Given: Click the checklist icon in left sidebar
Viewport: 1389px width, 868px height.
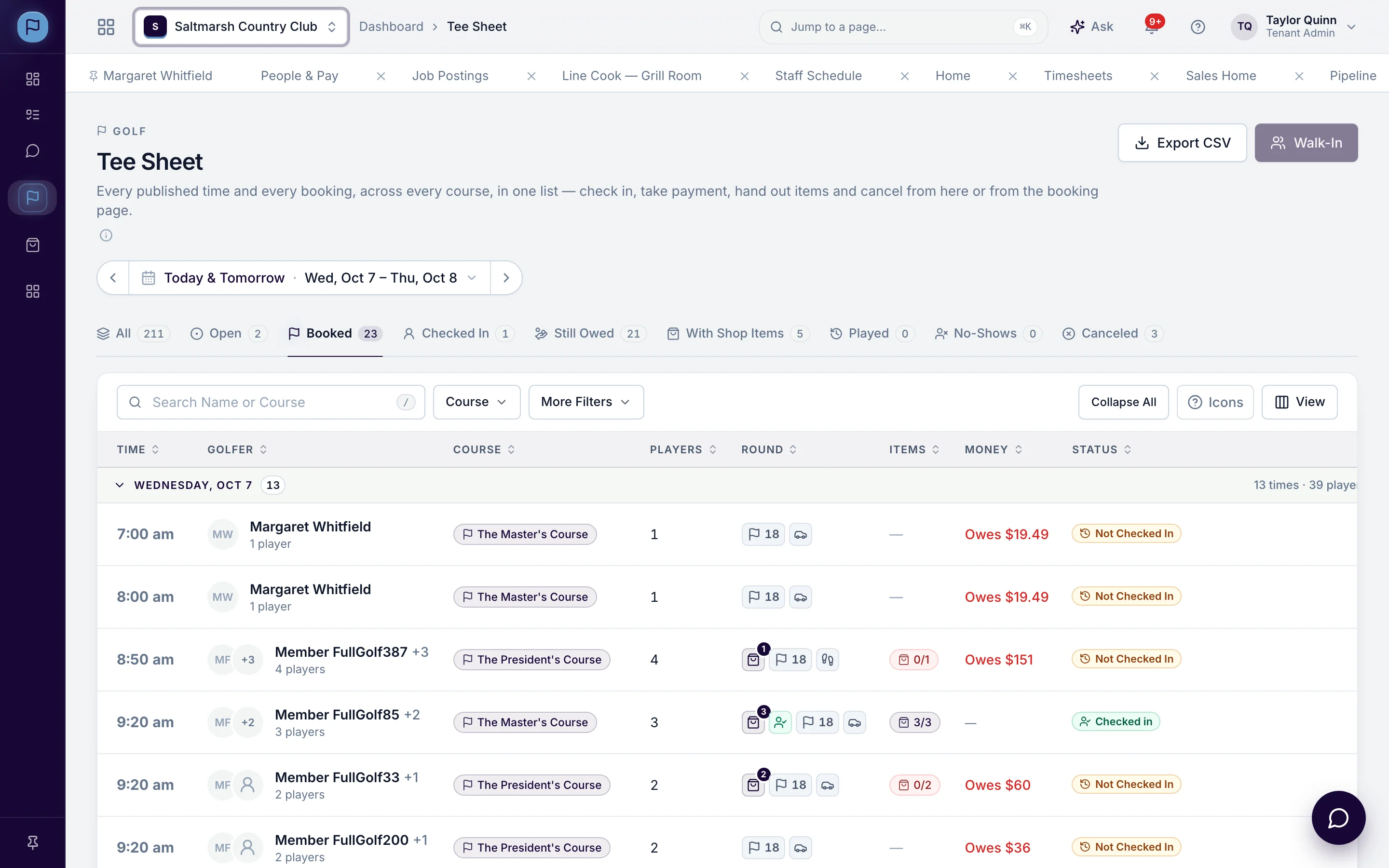Looking at the screenshot, I should 33,115.
